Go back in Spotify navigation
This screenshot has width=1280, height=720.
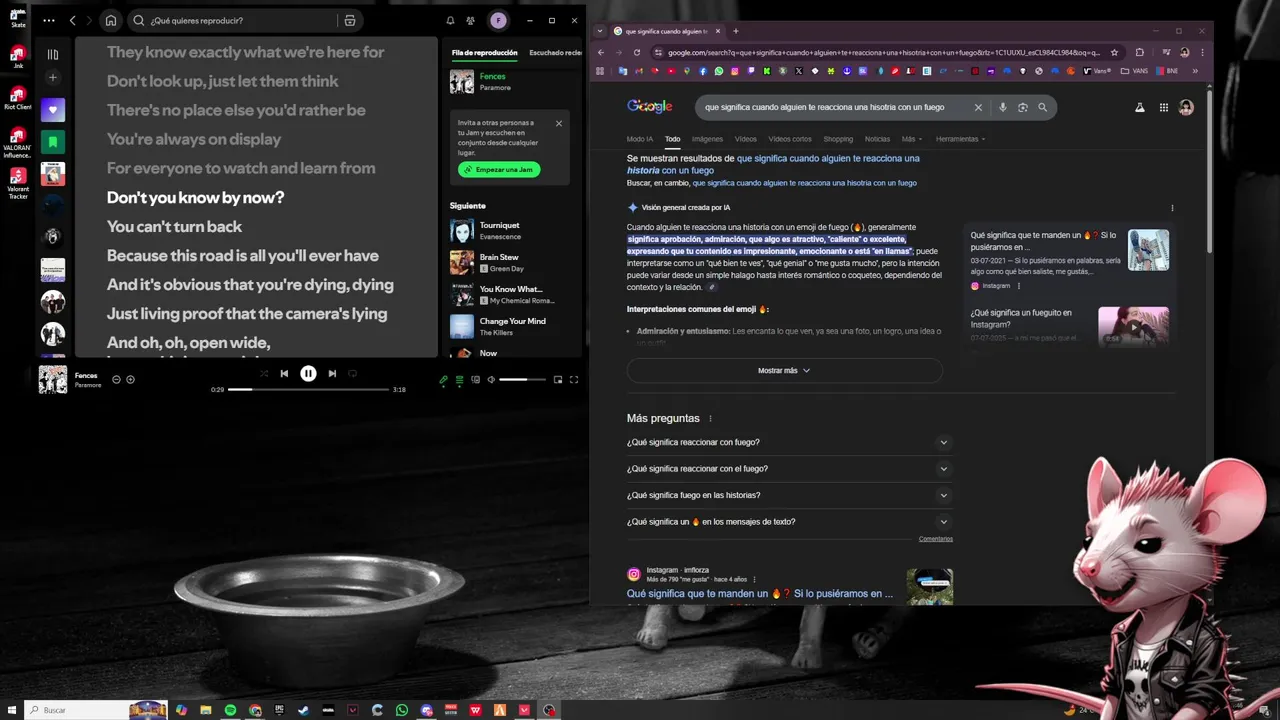point(72,20)
